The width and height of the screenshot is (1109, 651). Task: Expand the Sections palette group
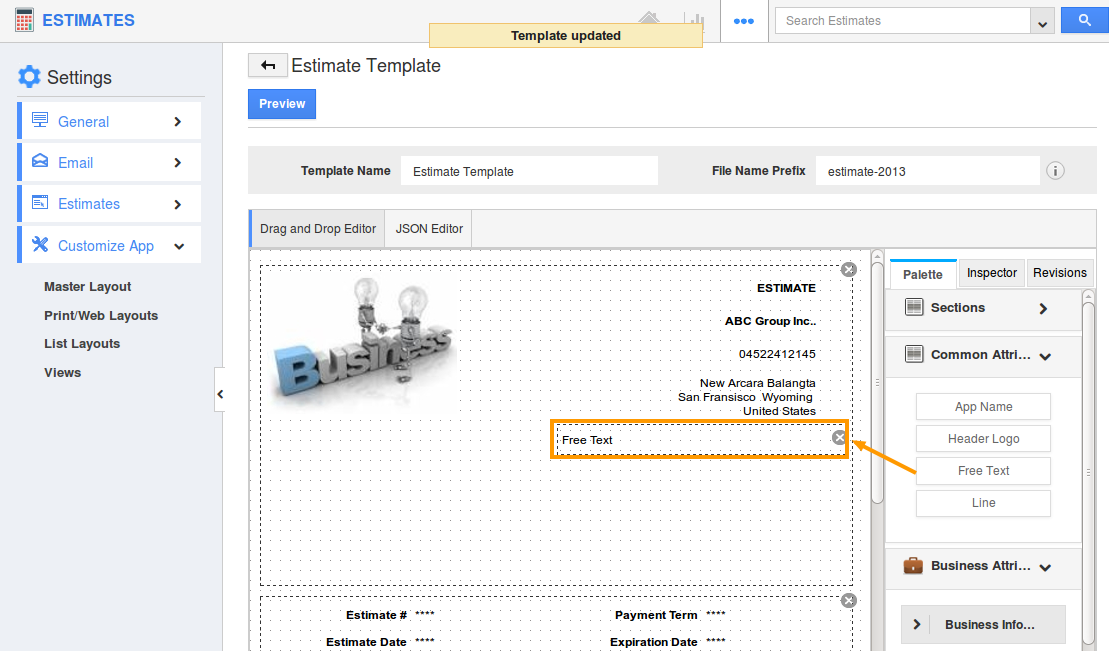coord(1043,308)
